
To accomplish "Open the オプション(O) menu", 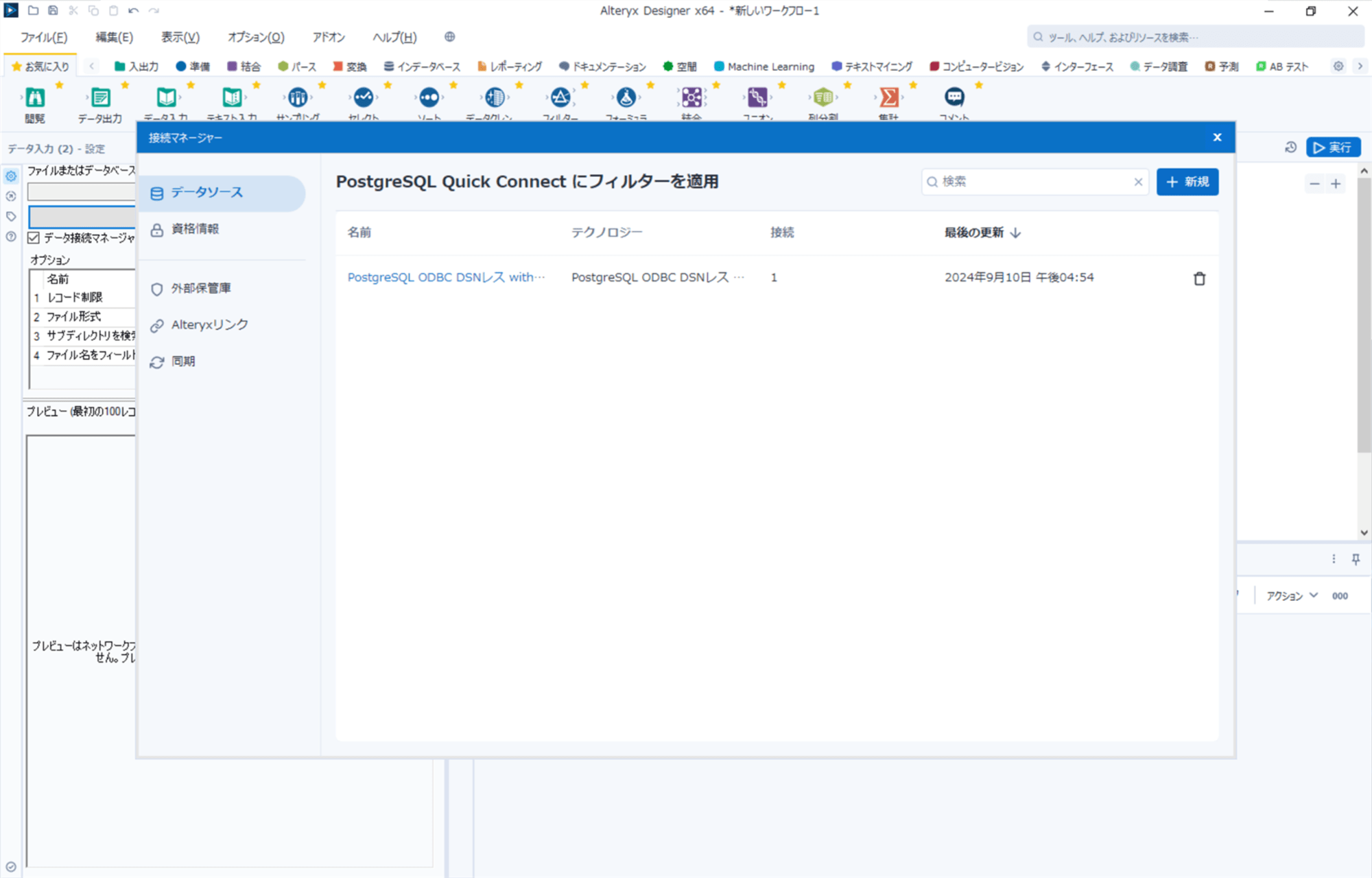I will coord(256,37).
